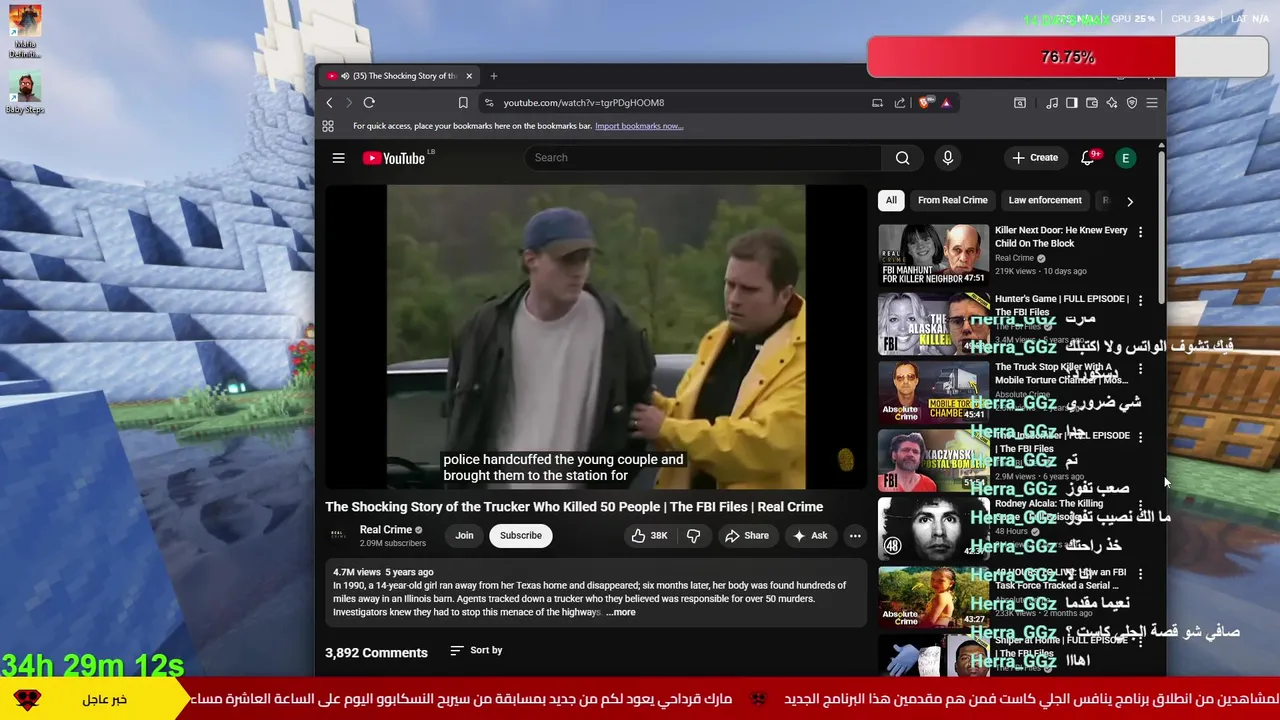Screen dimensions: 1280x720
Task: Open Brave Wallet icon
Action: point(1092,103)
